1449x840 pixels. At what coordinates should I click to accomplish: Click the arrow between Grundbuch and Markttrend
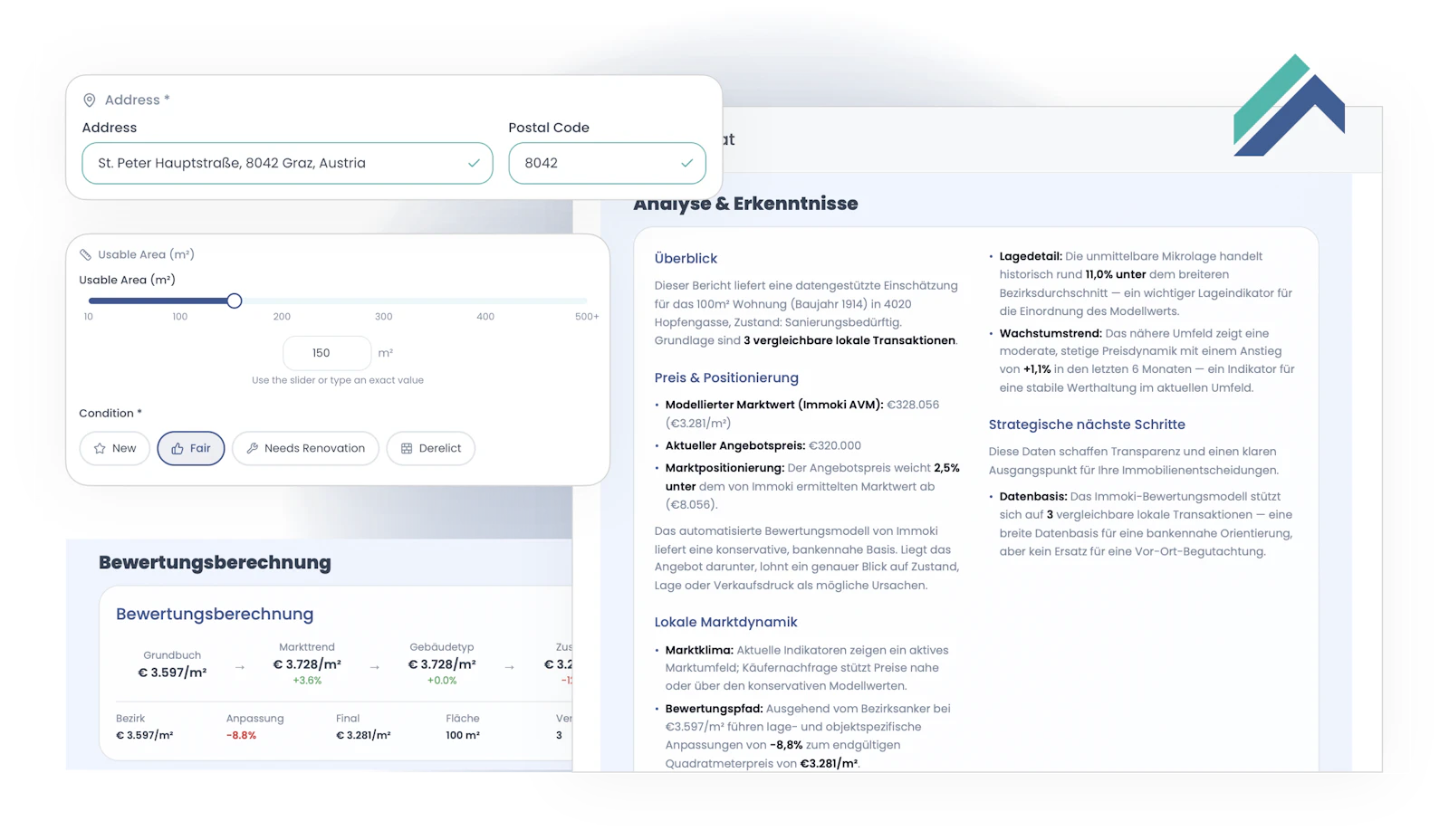tap(240, 668)
